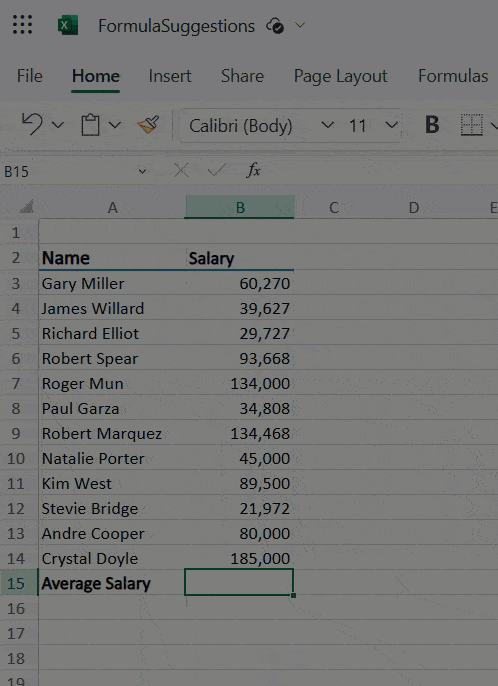
Task: Click the fx insert function icon
Action: point(253,171)
